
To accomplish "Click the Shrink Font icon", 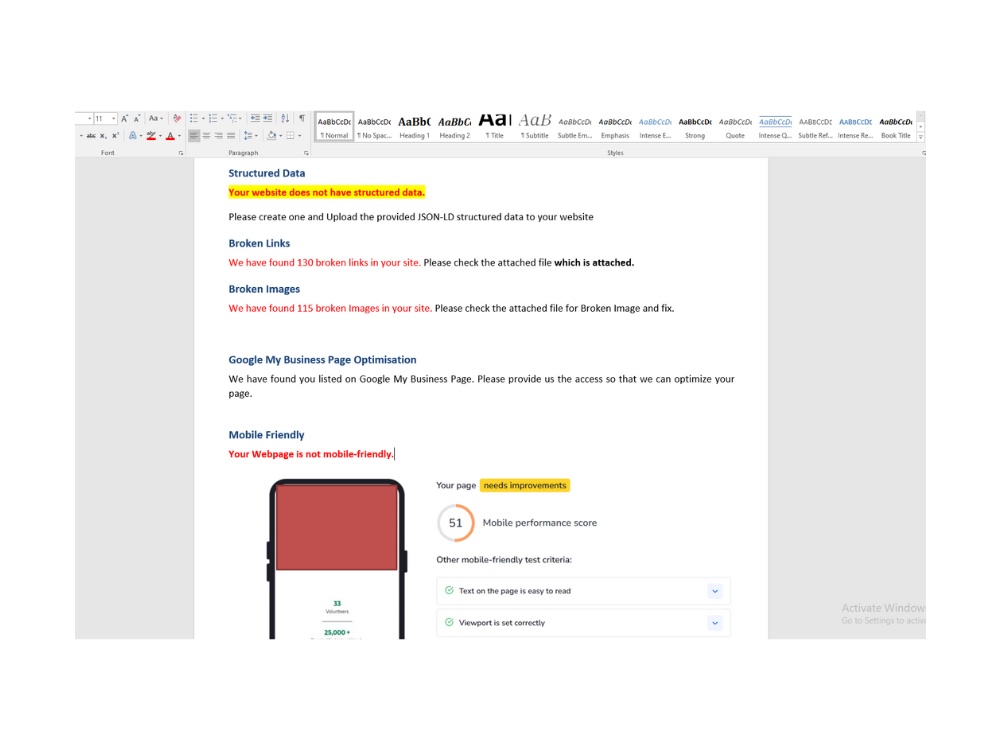I will click(136, 119).
